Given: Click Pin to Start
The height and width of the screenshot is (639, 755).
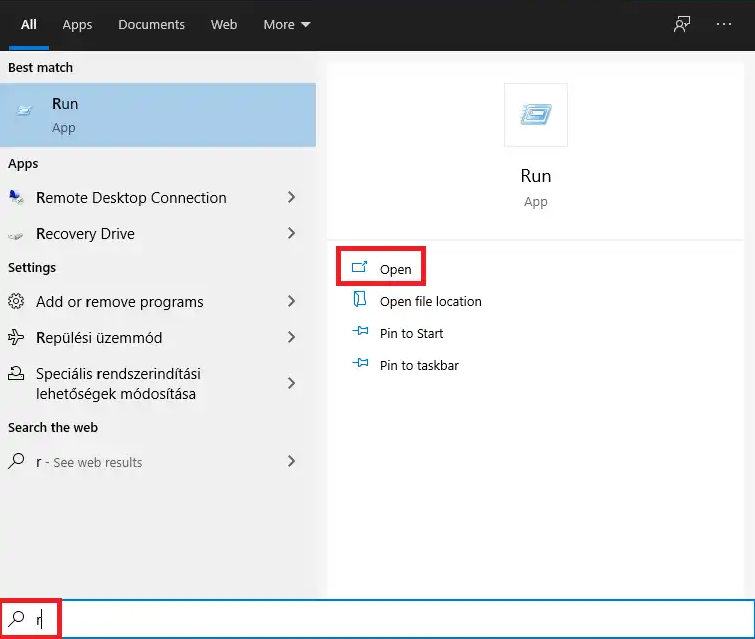Looking at the screenshot, I should [411, 333].
